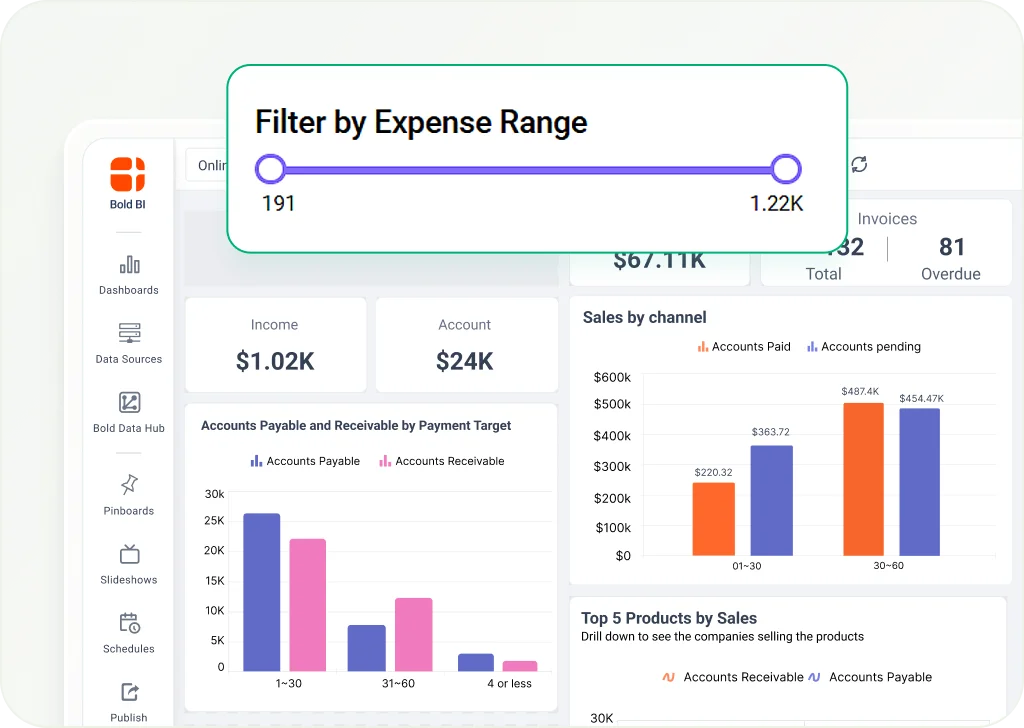Viewport: 1024px width, 728px height.
Task: Toggle Accounts Receivable legend in payment chart
Action: (x=441, y=461)
